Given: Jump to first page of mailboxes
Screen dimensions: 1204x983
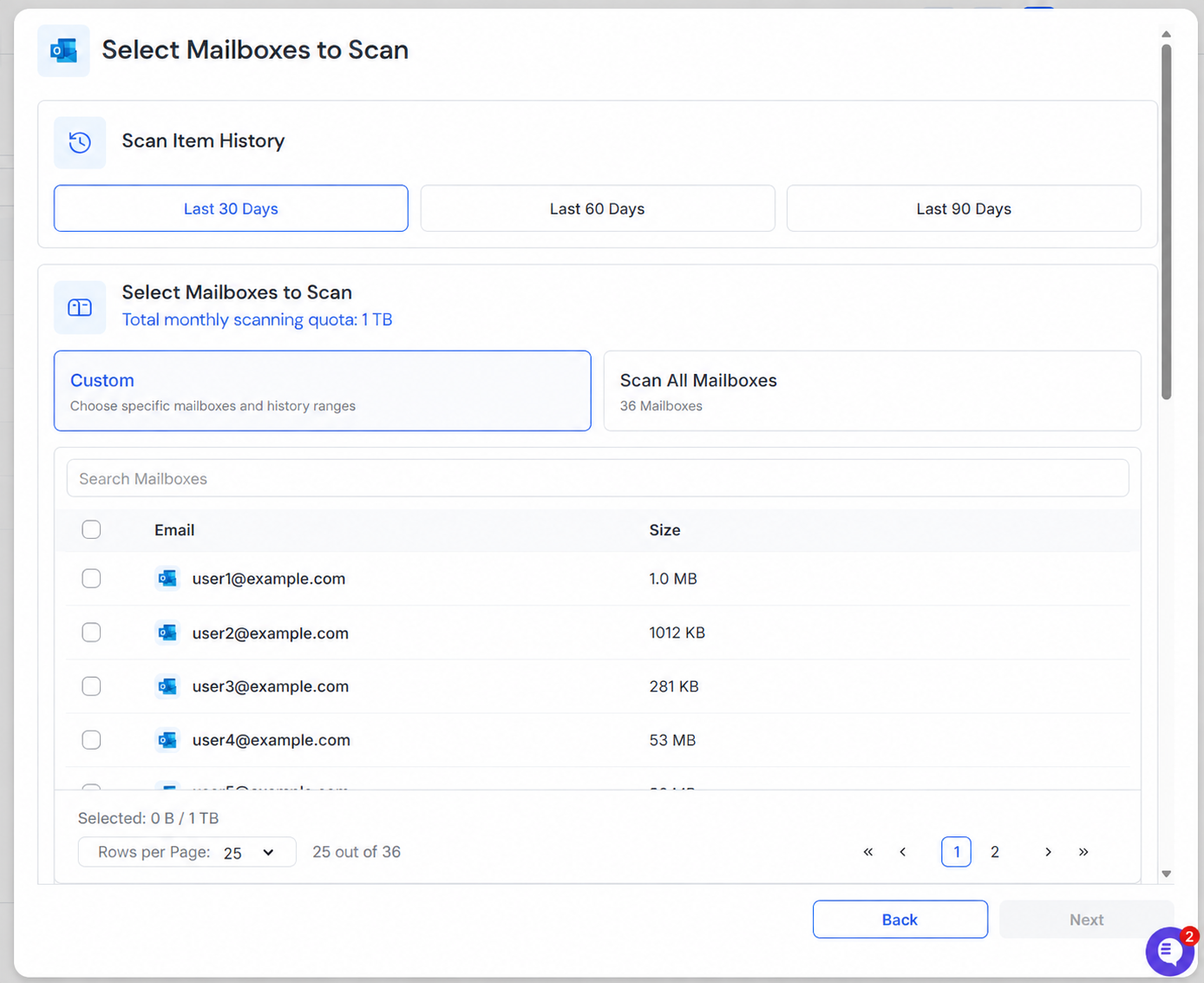Looking at the screenshot, I should [x=868, y=852].
